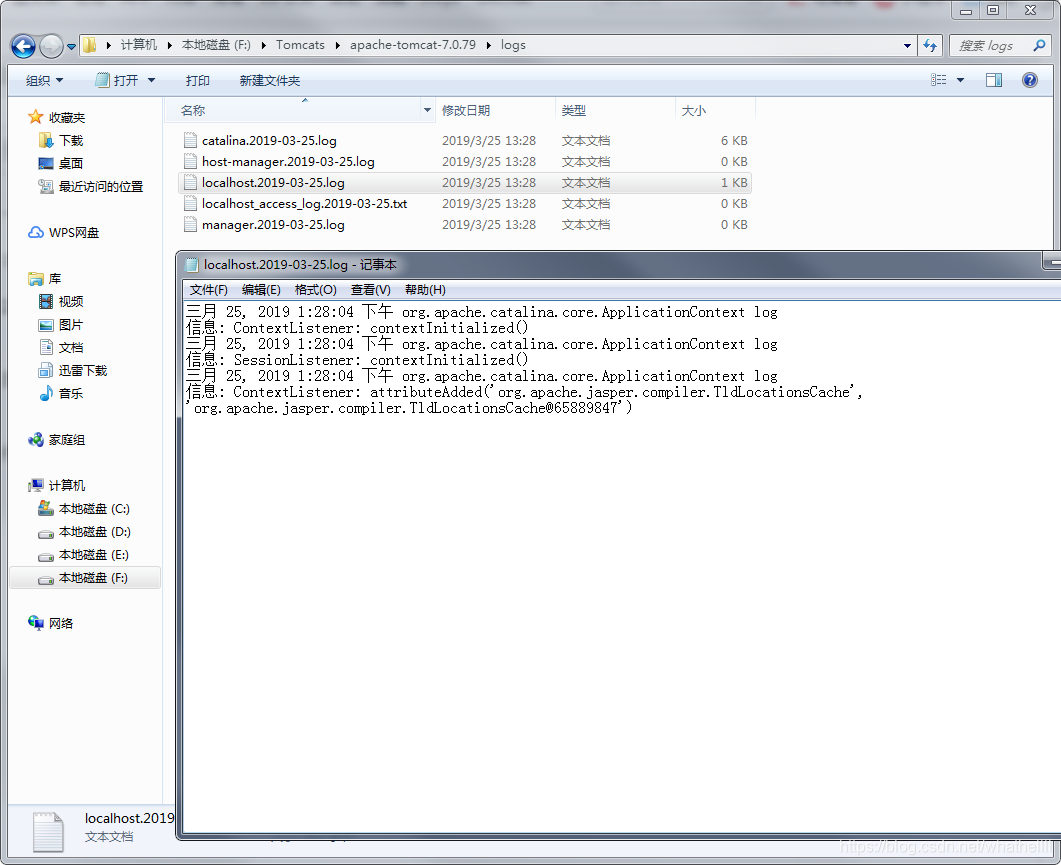The width and height of the screenshot is (1061, 865).
Task: Open drive 本地磁盘 (D:)
Action: point(94,532)
